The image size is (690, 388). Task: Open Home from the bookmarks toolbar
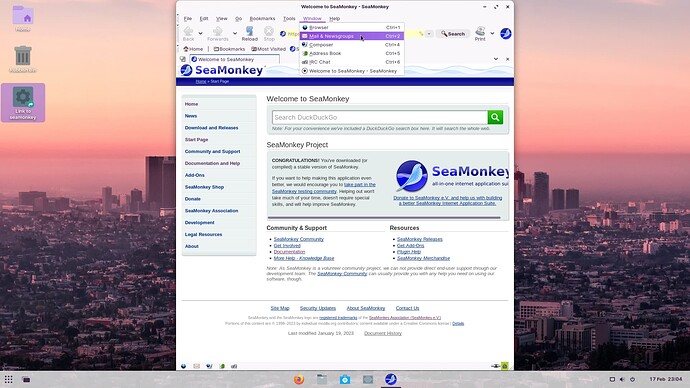(193, 49)
